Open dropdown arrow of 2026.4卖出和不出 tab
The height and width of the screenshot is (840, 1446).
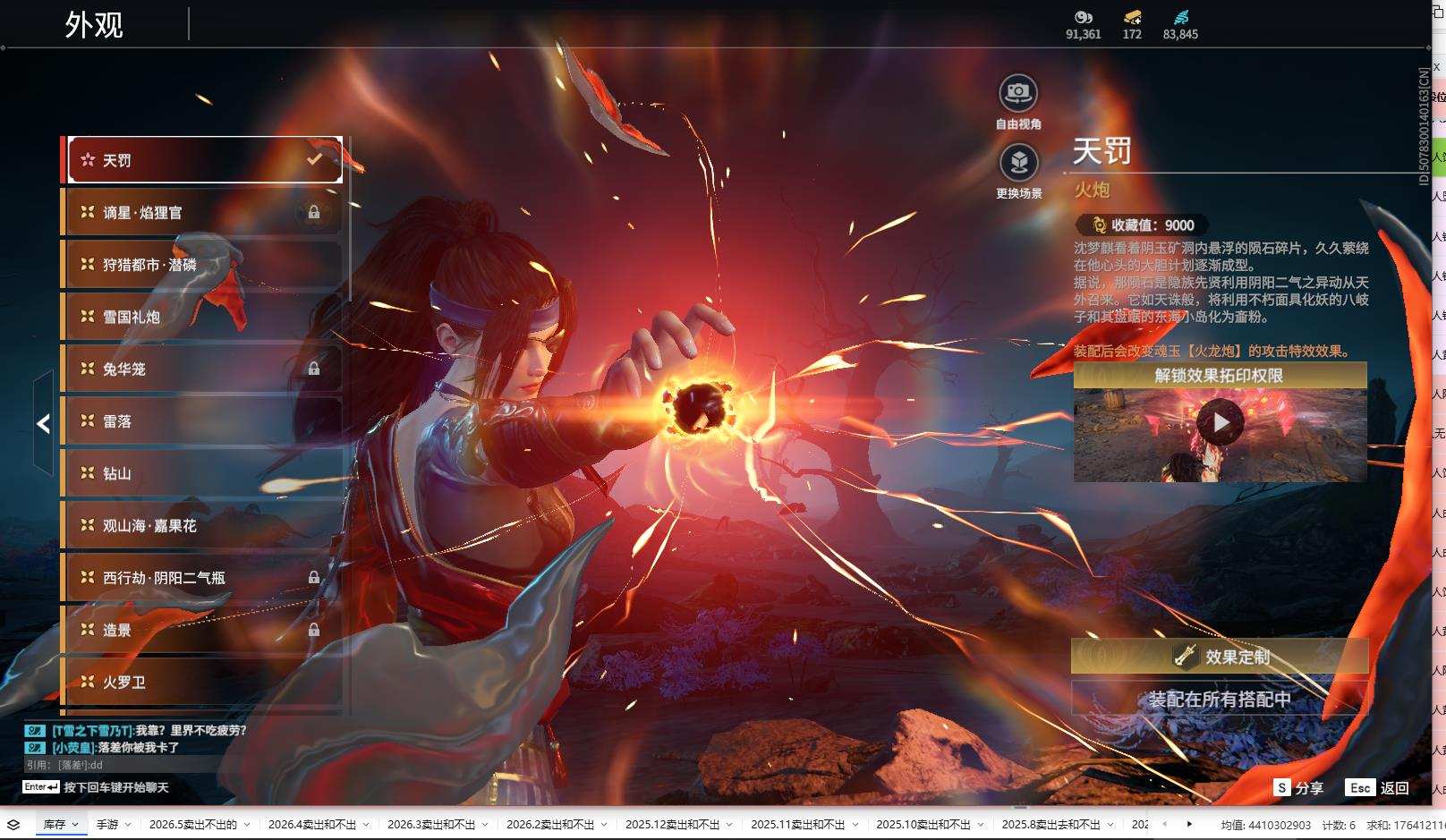pyautogui.click(x=366, y=825)
